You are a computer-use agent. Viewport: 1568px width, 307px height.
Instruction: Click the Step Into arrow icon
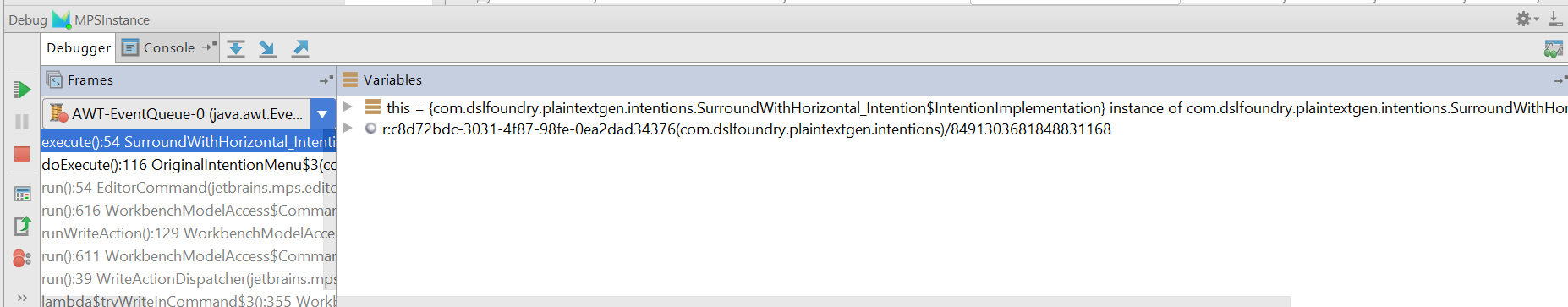pyautogui.click(x=268, y=48)
